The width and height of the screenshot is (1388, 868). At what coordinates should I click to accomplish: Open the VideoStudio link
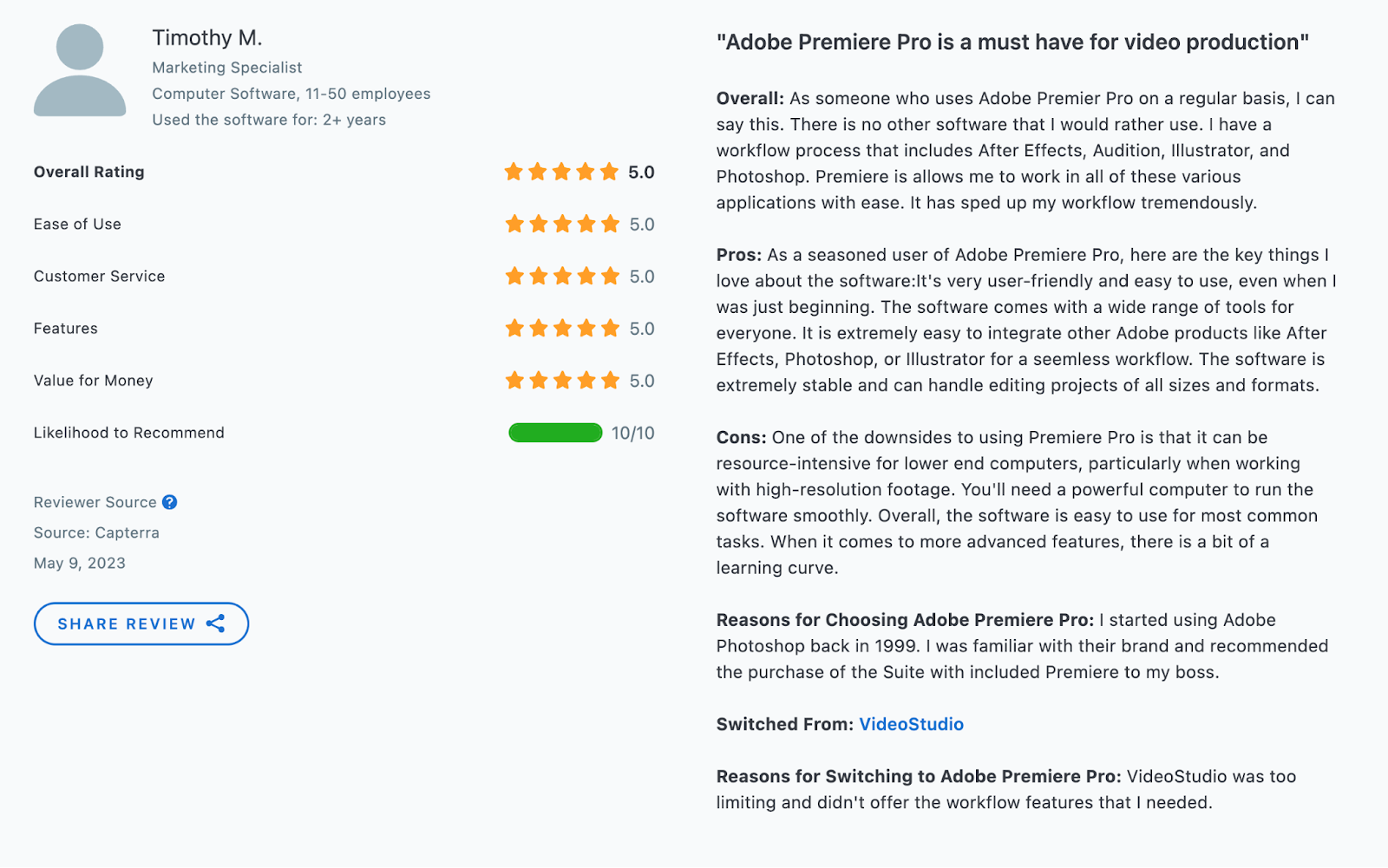click(x=911, y=724)
